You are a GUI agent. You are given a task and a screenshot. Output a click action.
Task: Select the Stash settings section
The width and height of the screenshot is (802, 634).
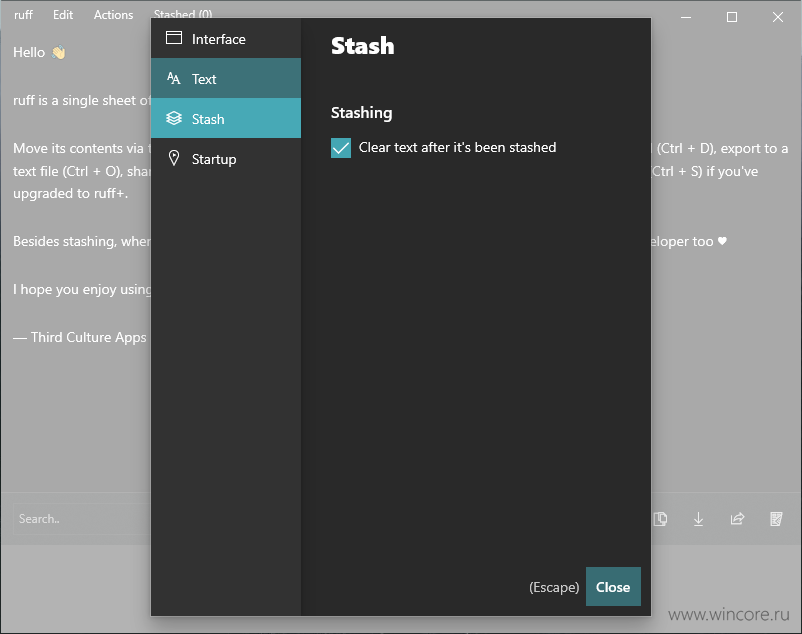(226, 118)
